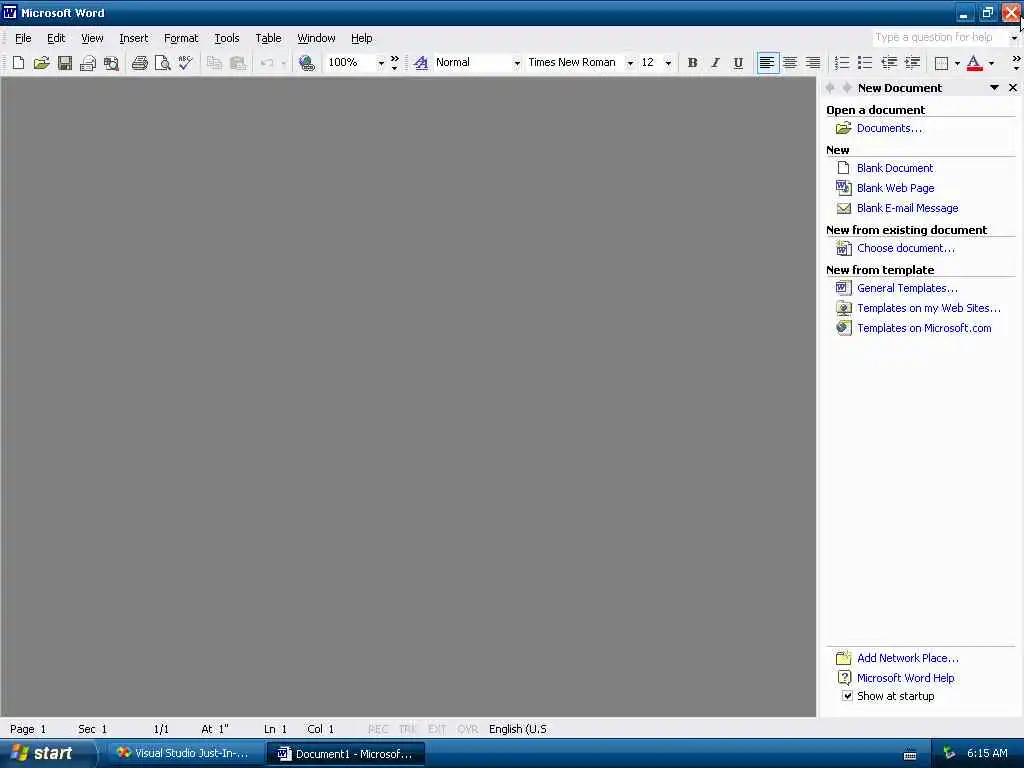Toggle Center alignment
This screenshot has width=1024, height=768.
coord(790,63)
